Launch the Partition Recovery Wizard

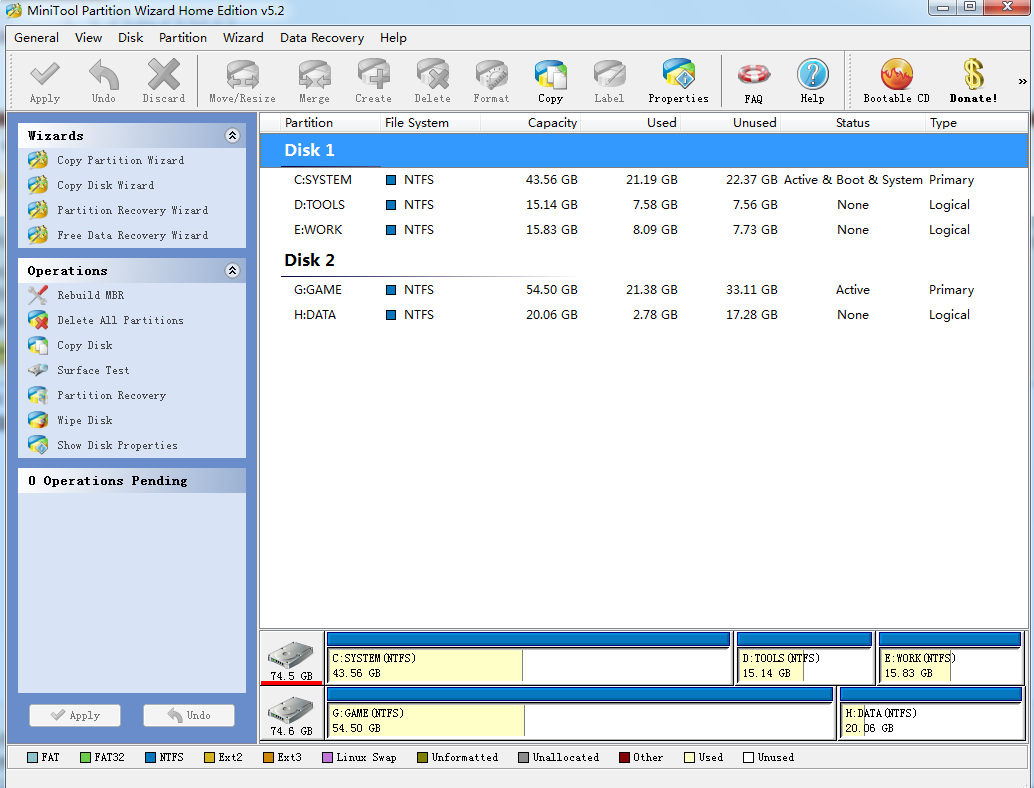[x=133, y=210]
